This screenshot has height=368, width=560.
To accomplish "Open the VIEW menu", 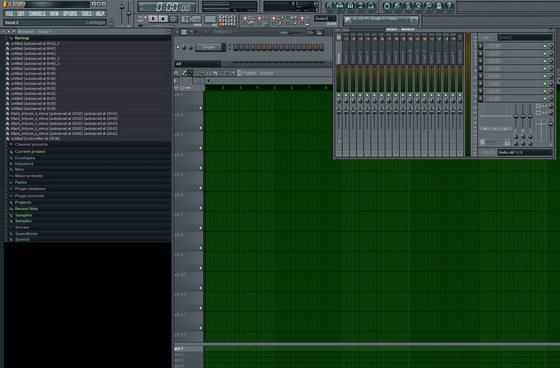I will 54,14.
